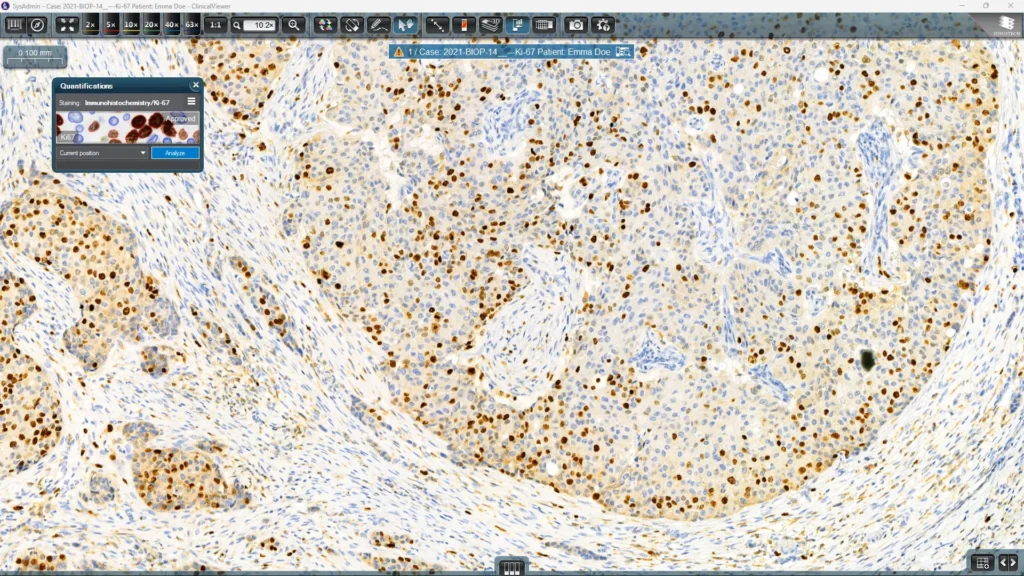Screen dimensions: 1024x576
Task: Open the color adjustment icon
Action: 325,25
